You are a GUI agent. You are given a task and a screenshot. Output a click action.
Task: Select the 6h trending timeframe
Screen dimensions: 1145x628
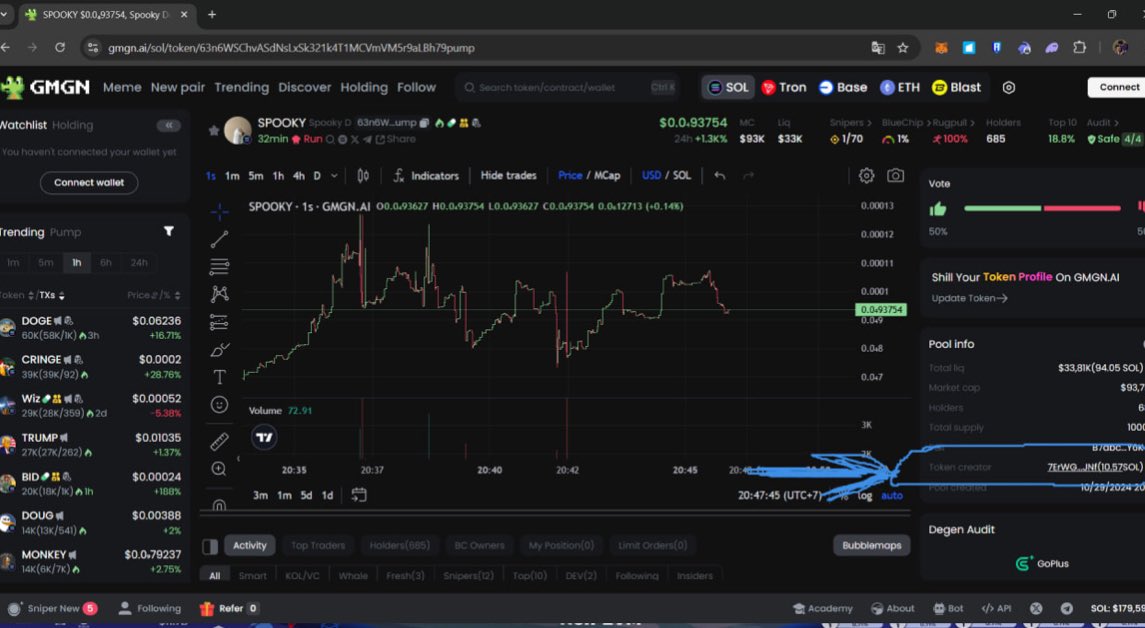point(106,263)
